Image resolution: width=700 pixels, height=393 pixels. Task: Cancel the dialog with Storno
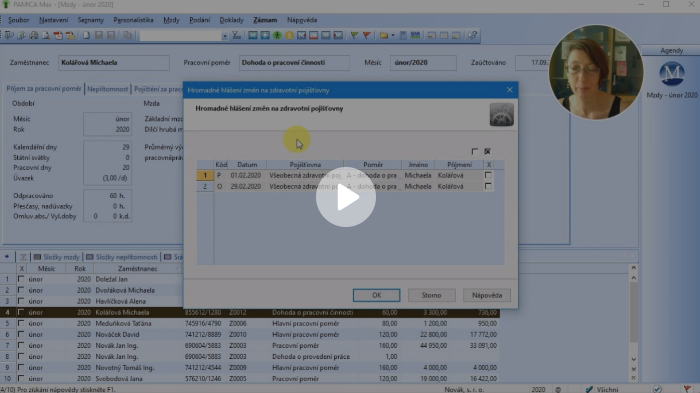431,295
